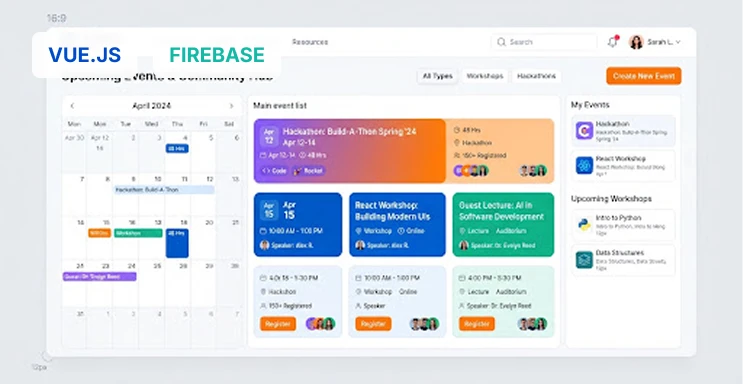Screen dimensions: 743x384
Task: Click the FIREBASE label
Action: click(x=217, y=55)
